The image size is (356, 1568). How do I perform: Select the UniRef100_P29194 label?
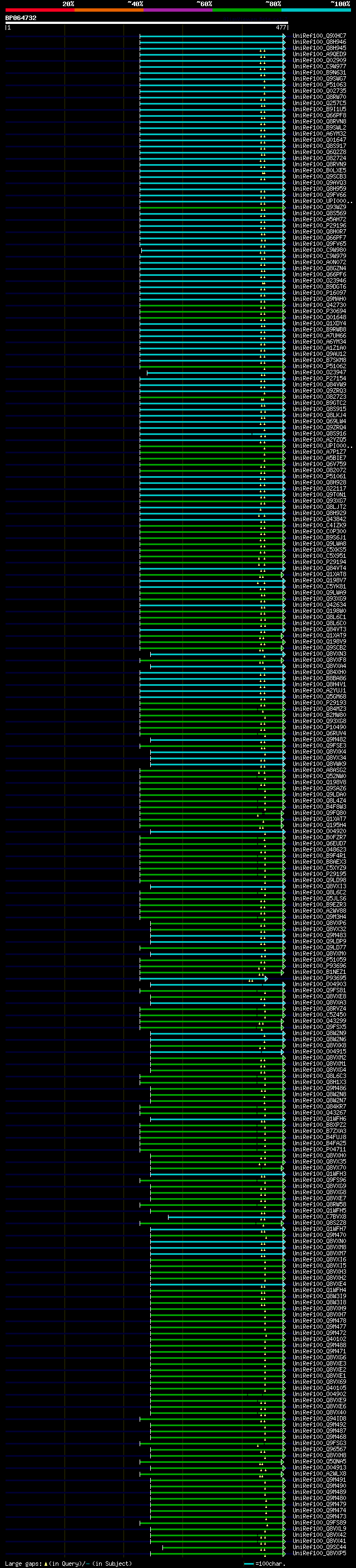pyautogui.click(x=319, y=562)
